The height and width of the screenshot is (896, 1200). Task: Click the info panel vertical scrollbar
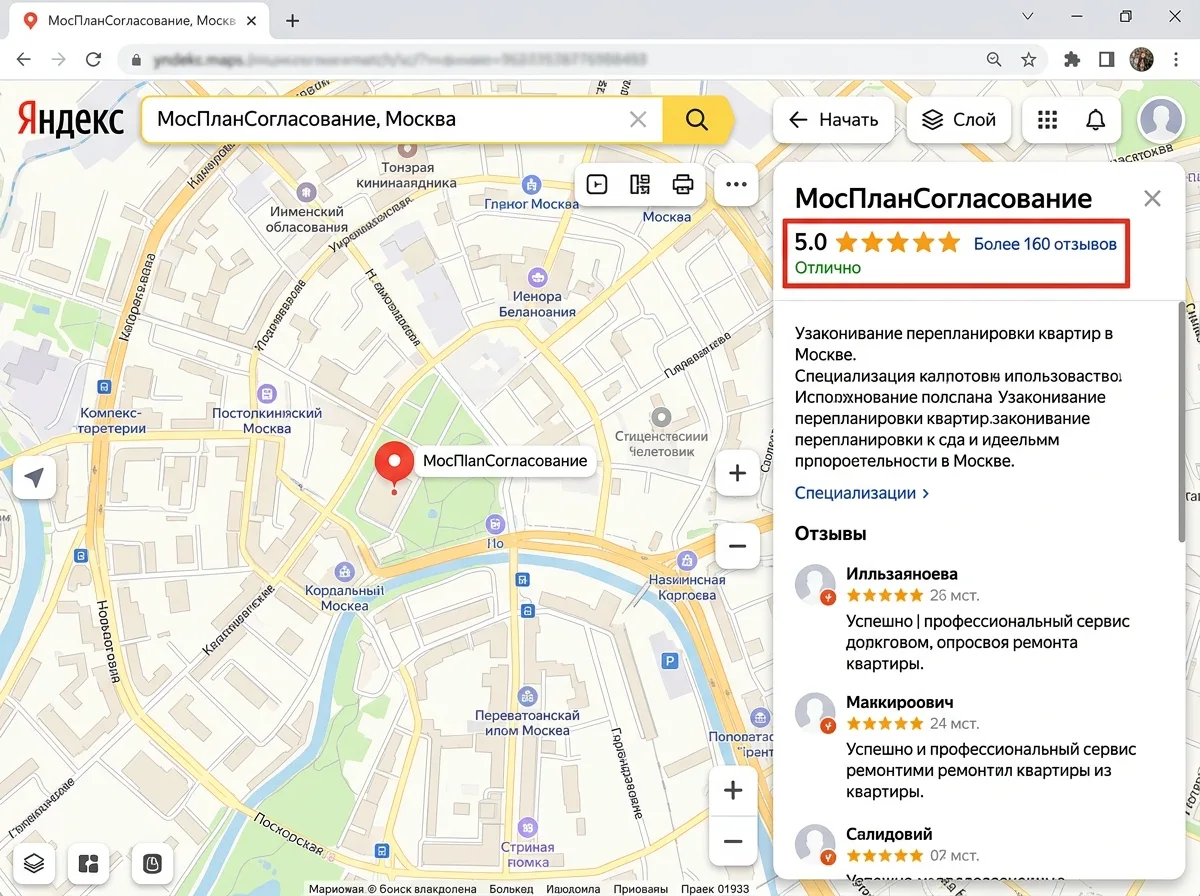pos(1184,420)
